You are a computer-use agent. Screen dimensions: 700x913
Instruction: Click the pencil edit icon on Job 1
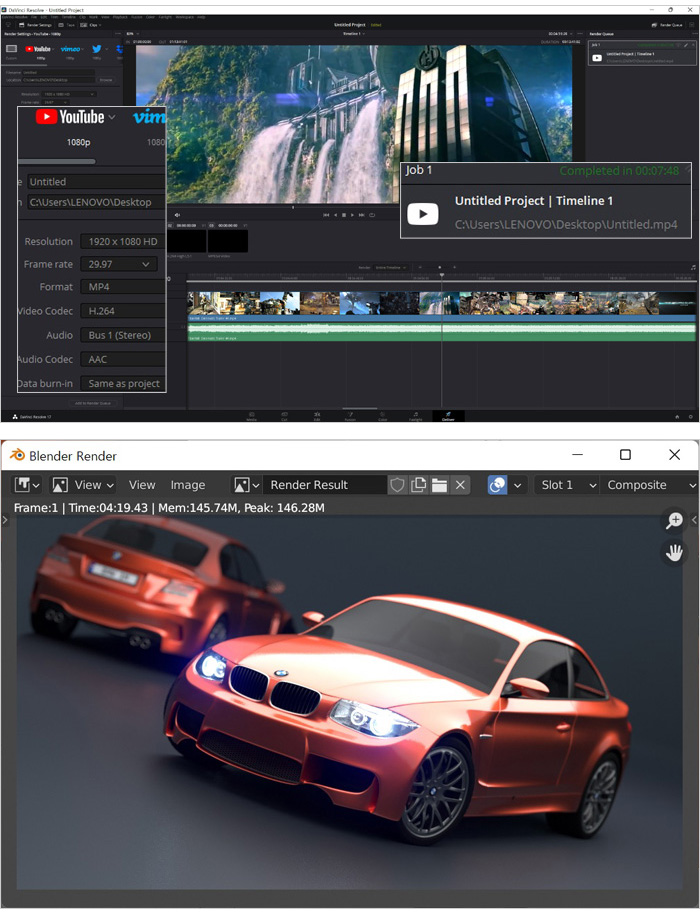click(x=686, y=45)
